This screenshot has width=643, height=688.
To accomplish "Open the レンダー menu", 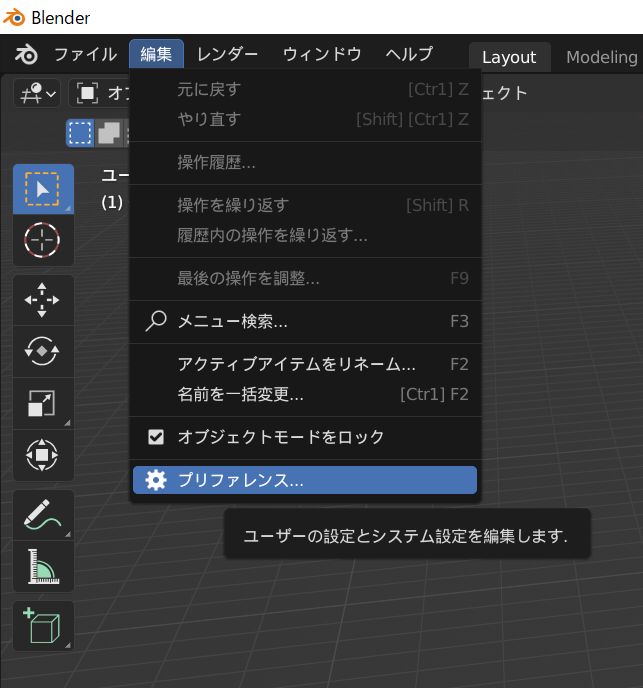I will 227,55.
